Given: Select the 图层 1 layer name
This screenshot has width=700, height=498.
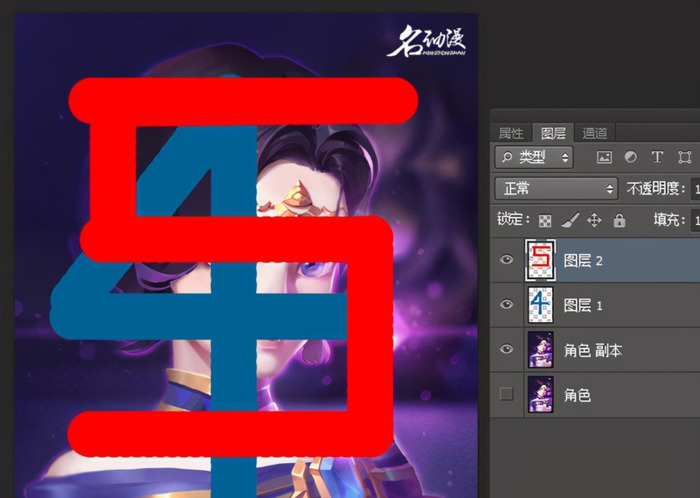Looking at the screenshot, I should tap(584, 305).
